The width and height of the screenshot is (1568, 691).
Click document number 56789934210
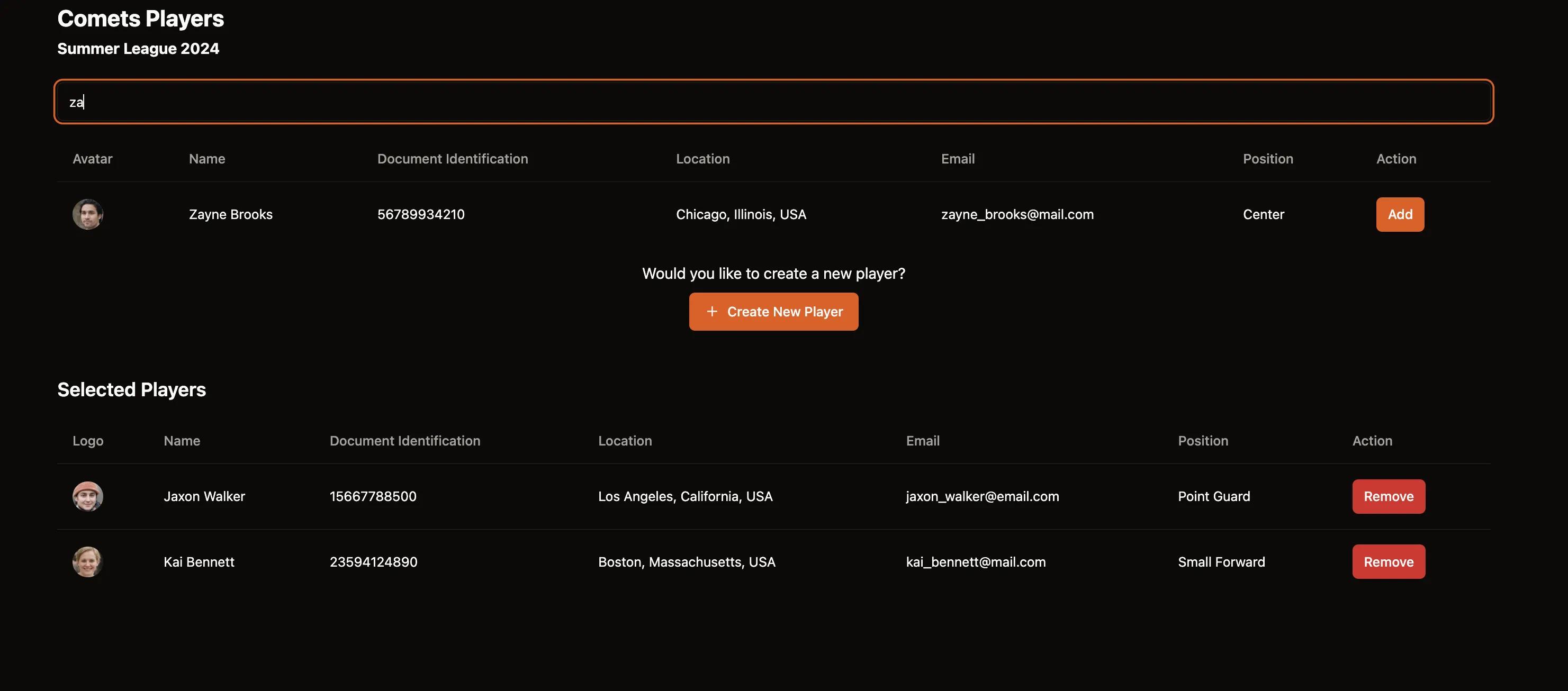coord(421,214)
